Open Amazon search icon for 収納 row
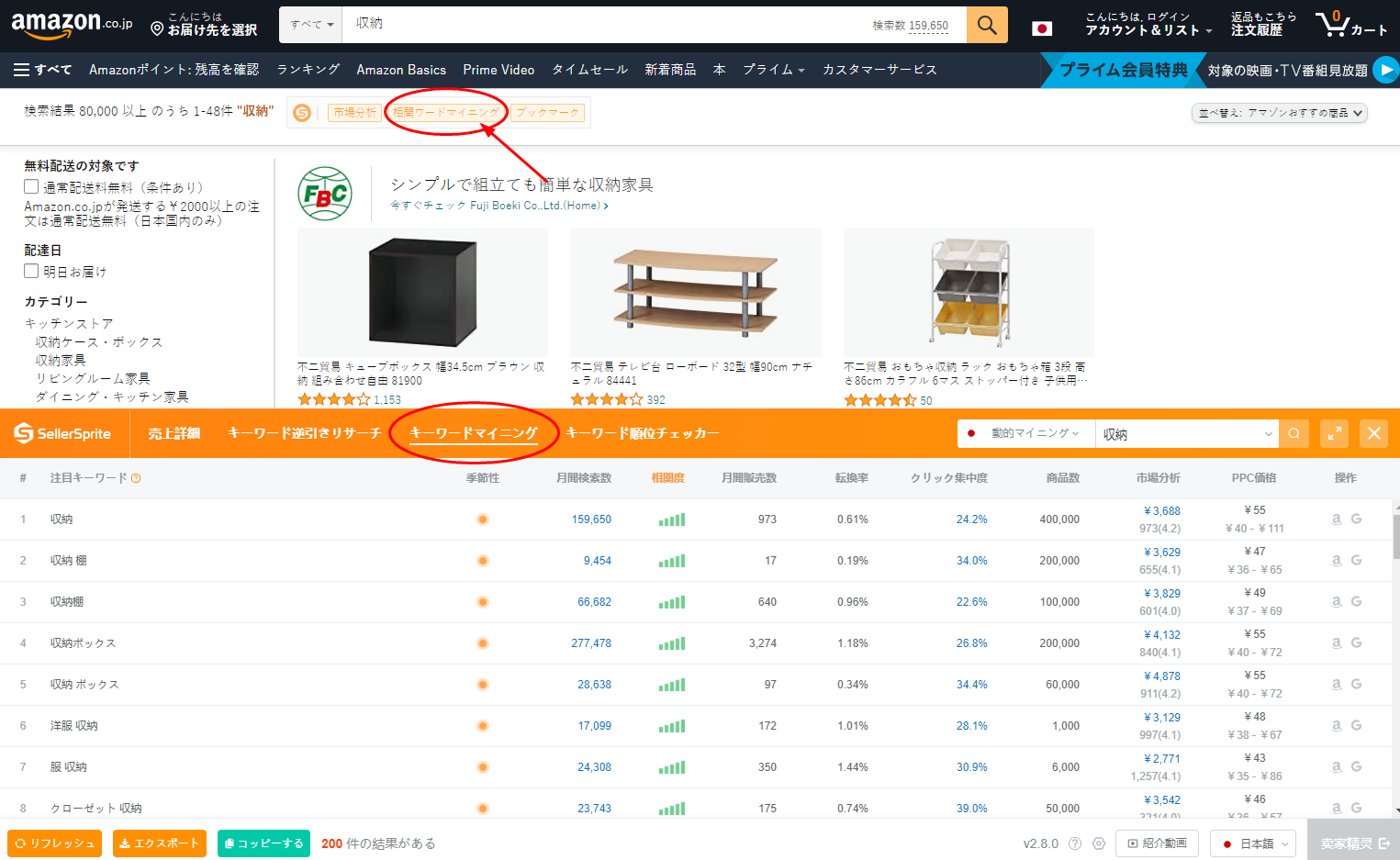This screenshot has width=1400, height=860. 1337,519
